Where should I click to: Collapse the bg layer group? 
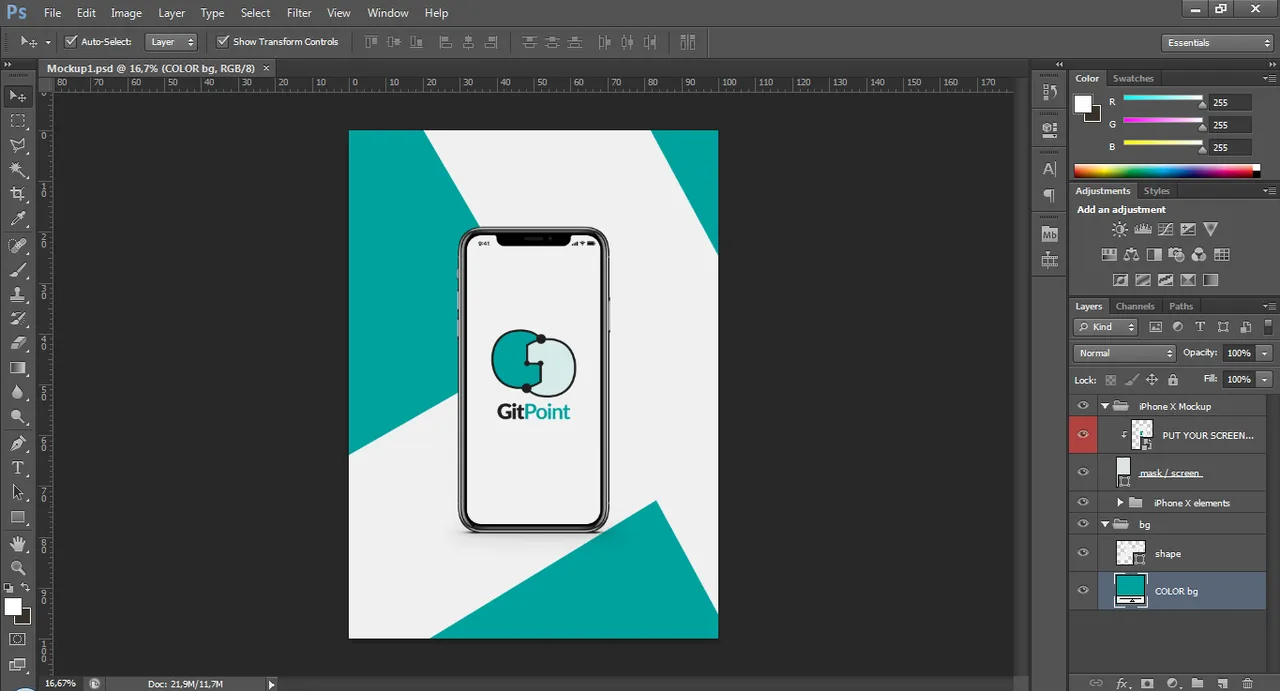(x=1105, y=524)
